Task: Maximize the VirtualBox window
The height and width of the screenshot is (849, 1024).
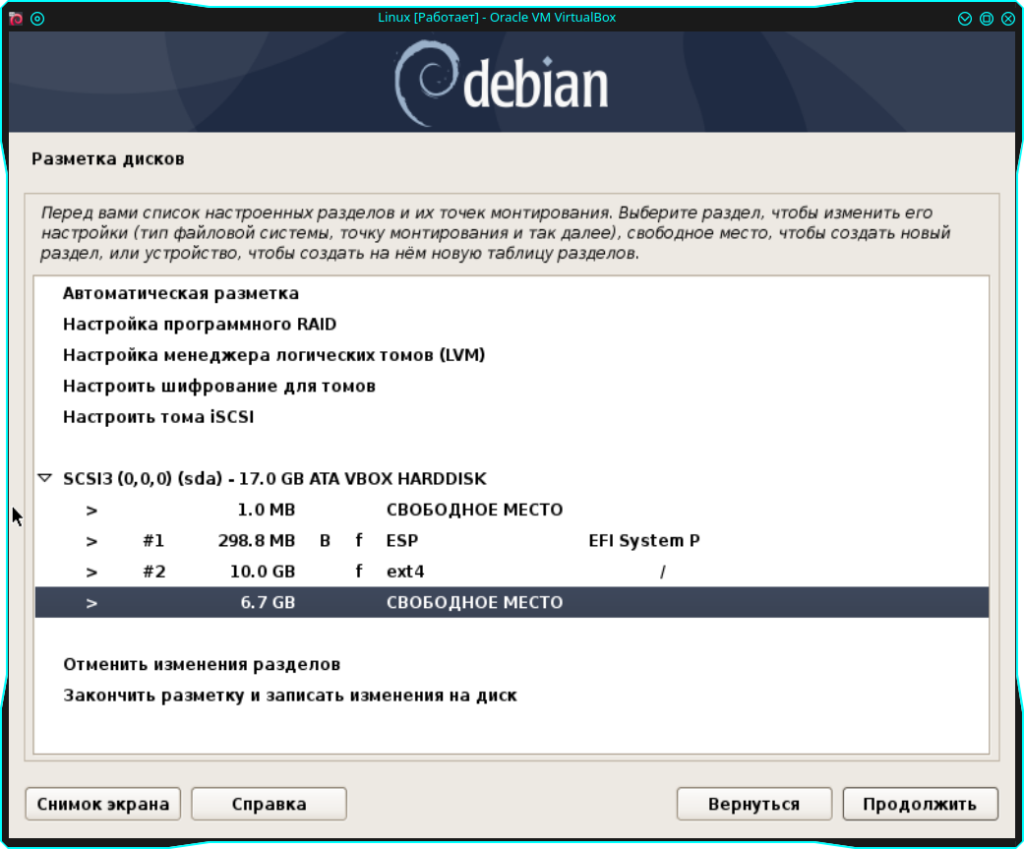Action: (986, 18)
